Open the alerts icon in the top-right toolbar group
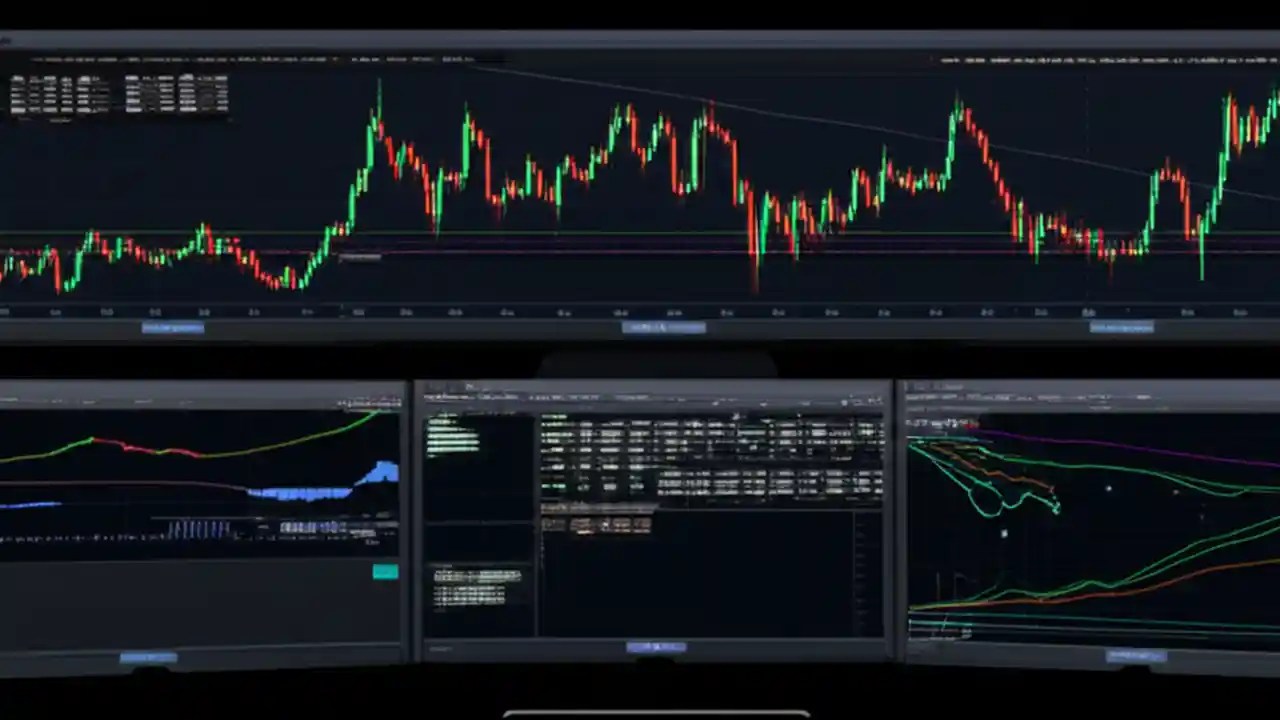The width and height of the screenshot is (1280, 720). [x=1060, y=59]
